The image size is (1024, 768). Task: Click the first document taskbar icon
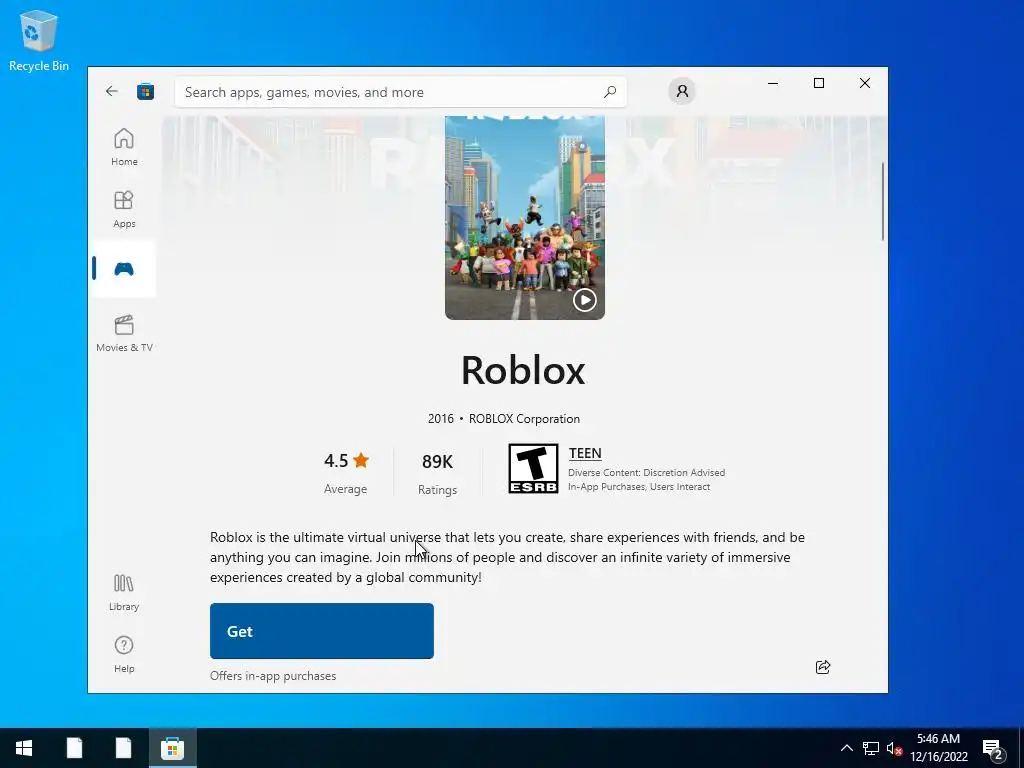pos(74,748)
